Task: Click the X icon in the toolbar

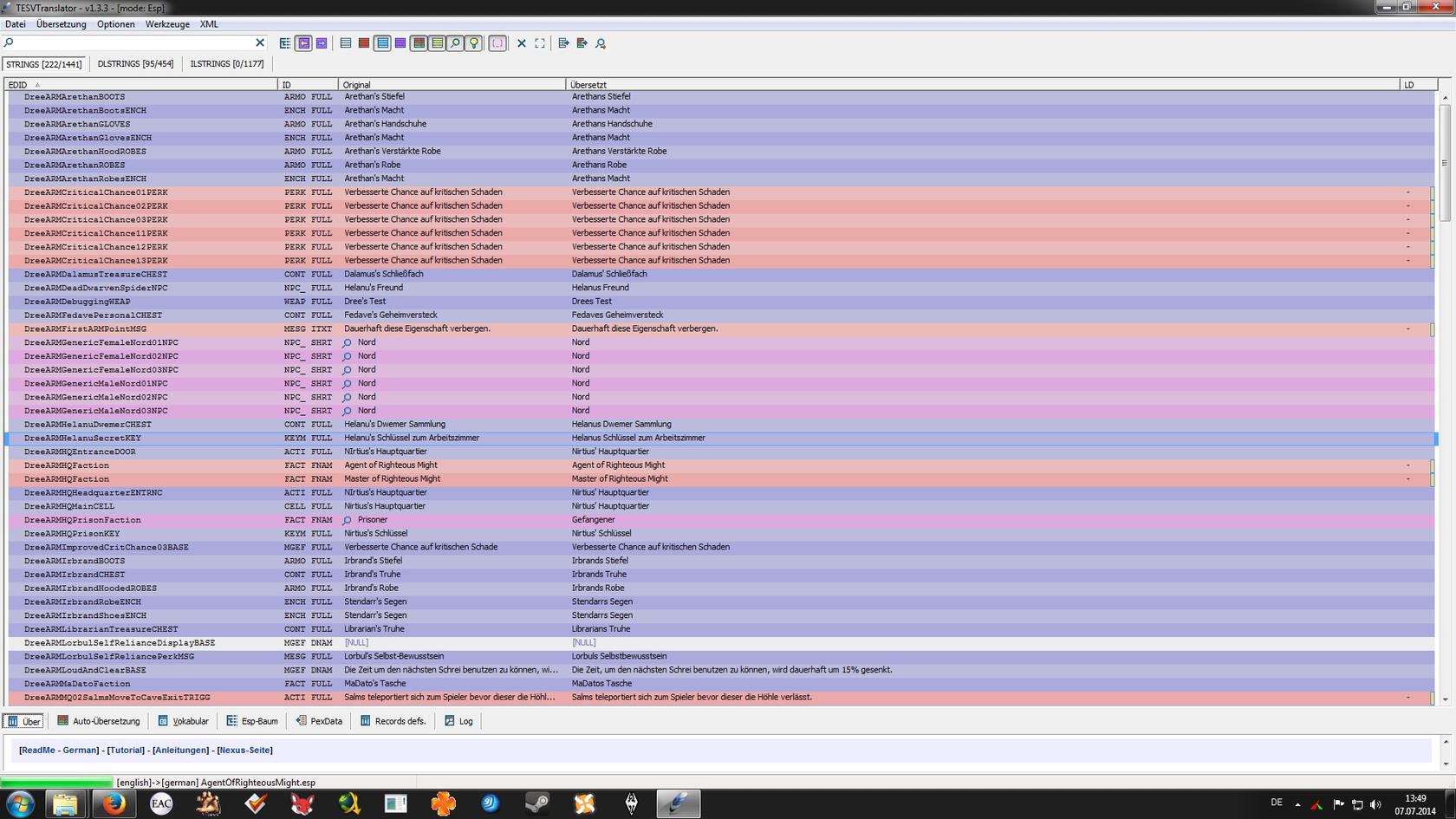Action: tap(522, 43)
